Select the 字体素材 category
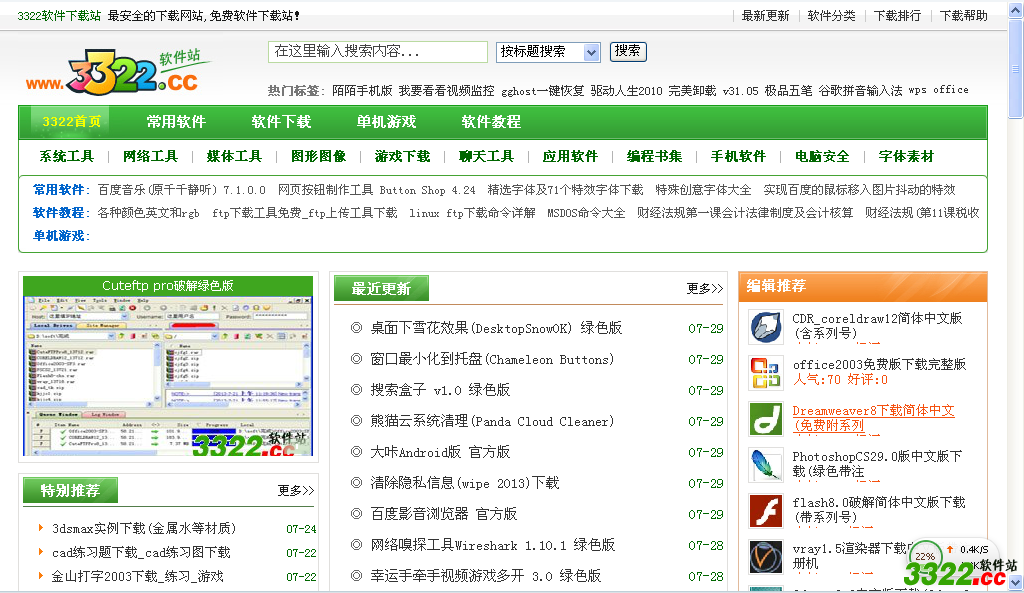The height and width of the screenshot is (593, 1024). pos(906,157)
